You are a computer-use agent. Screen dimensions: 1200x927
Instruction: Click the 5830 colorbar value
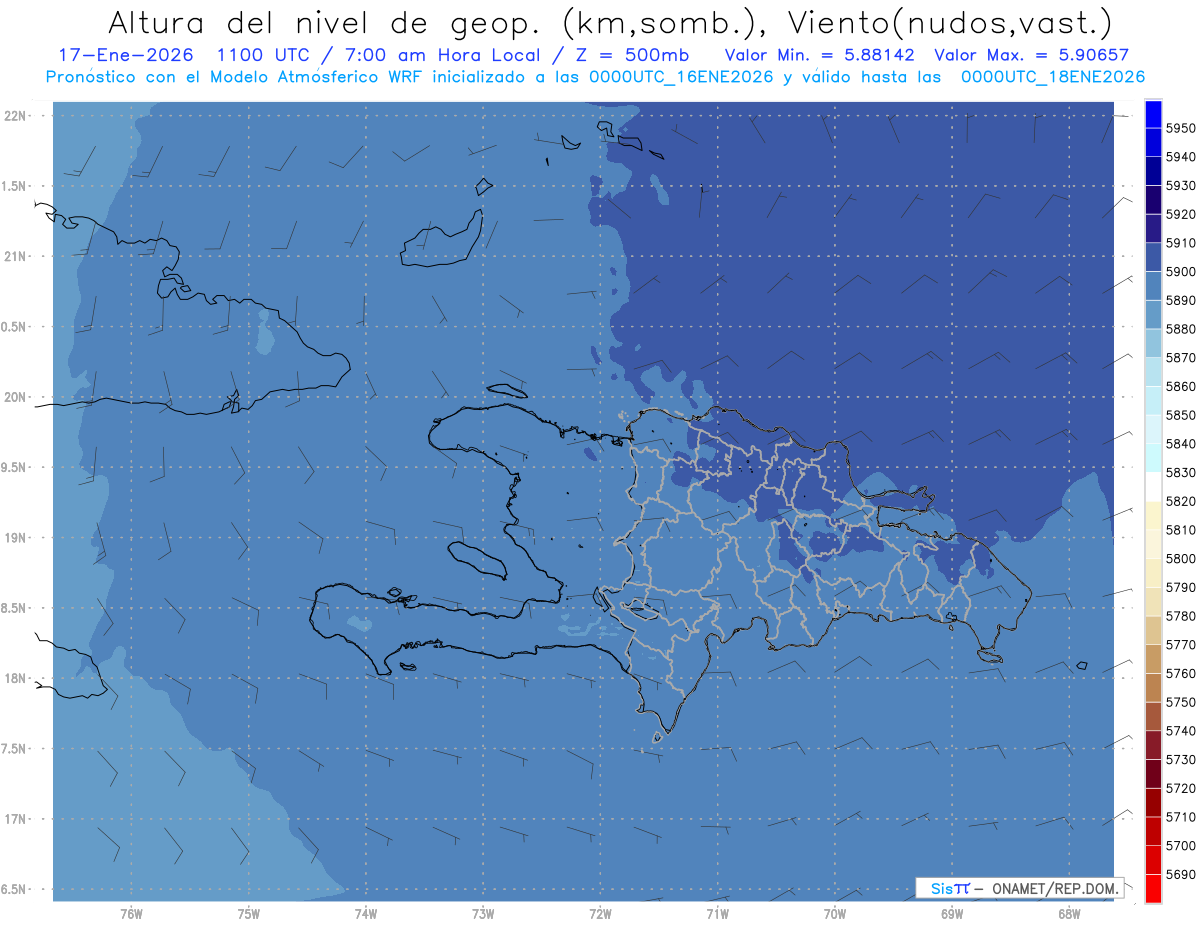click(x=1181, y=472)
